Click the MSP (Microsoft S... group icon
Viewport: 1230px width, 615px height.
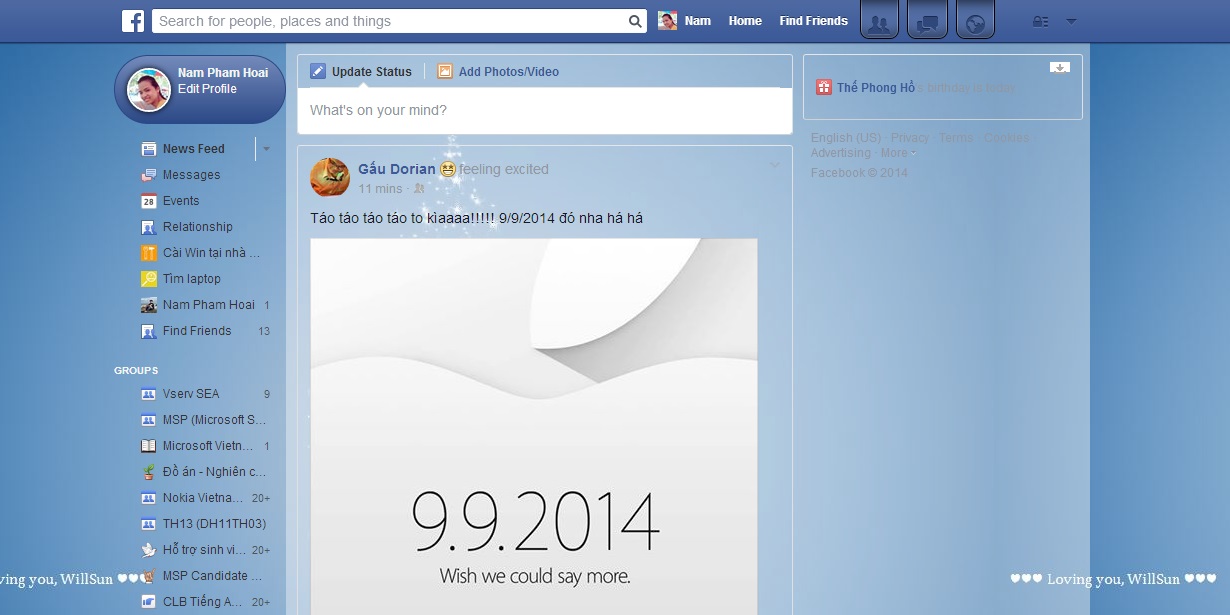point(148,420)
